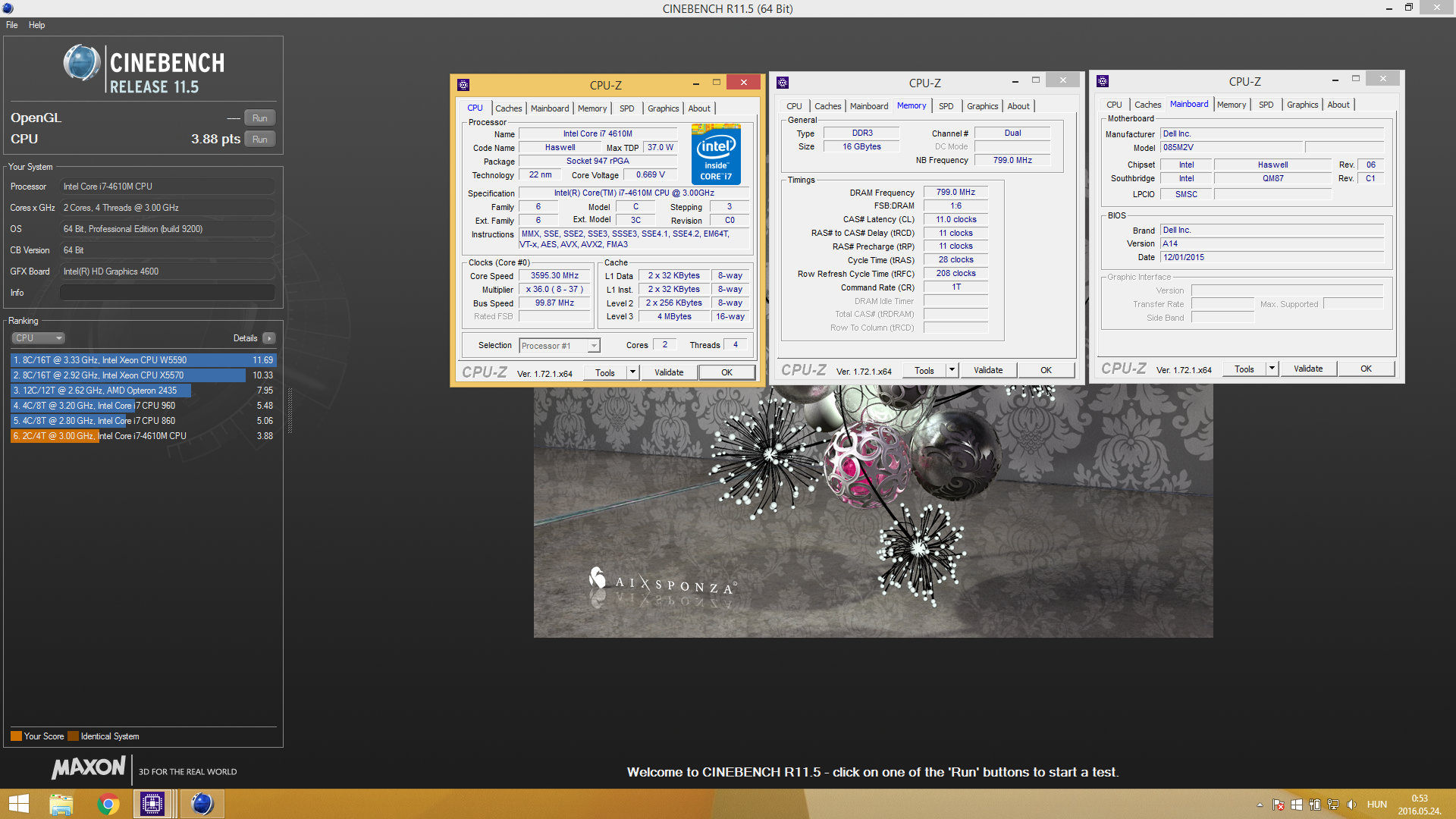
Task: Select the Intel Xeon CPU W5590 ranking row
Action: [x=143, y=360]
